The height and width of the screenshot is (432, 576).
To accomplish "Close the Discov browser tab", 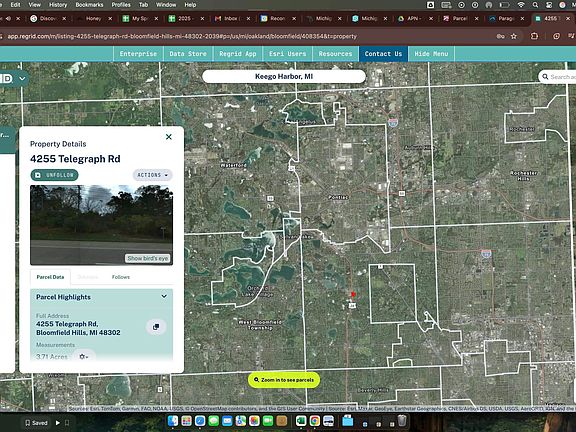I will click(64, 18).
